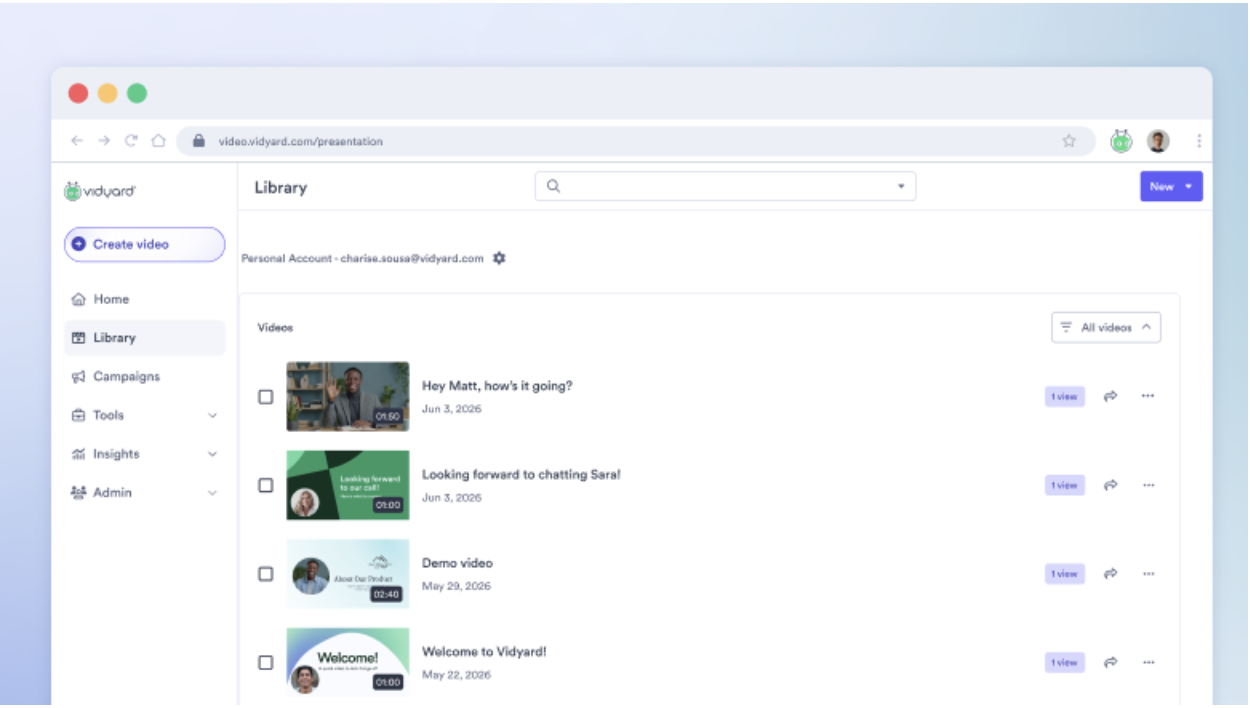Click "1 view" badge for "Looking forward to chatting Sara!"
This screenshot has height=708, width=1250.
point(1065,485)
